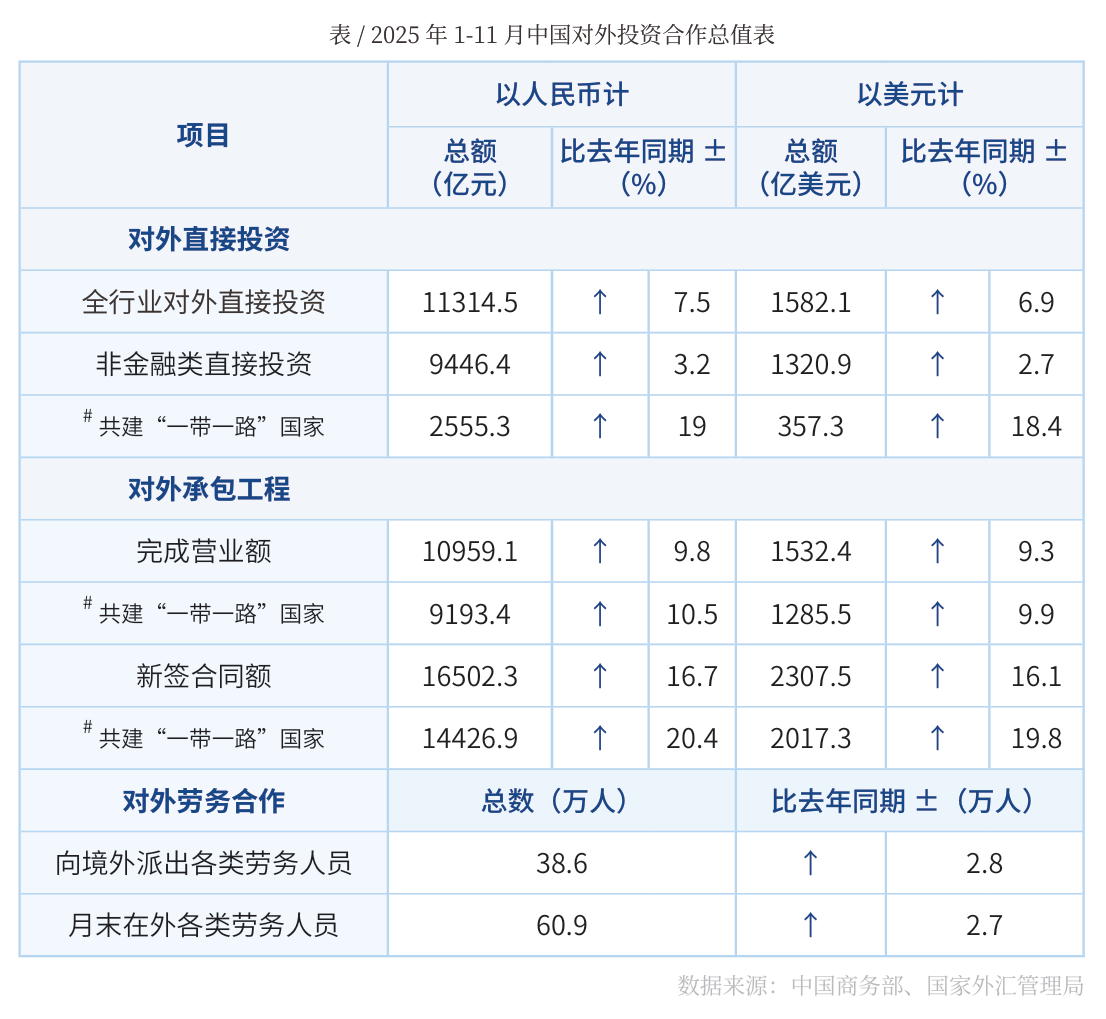Click the 数据来源 source text

(x=880, y=985)
